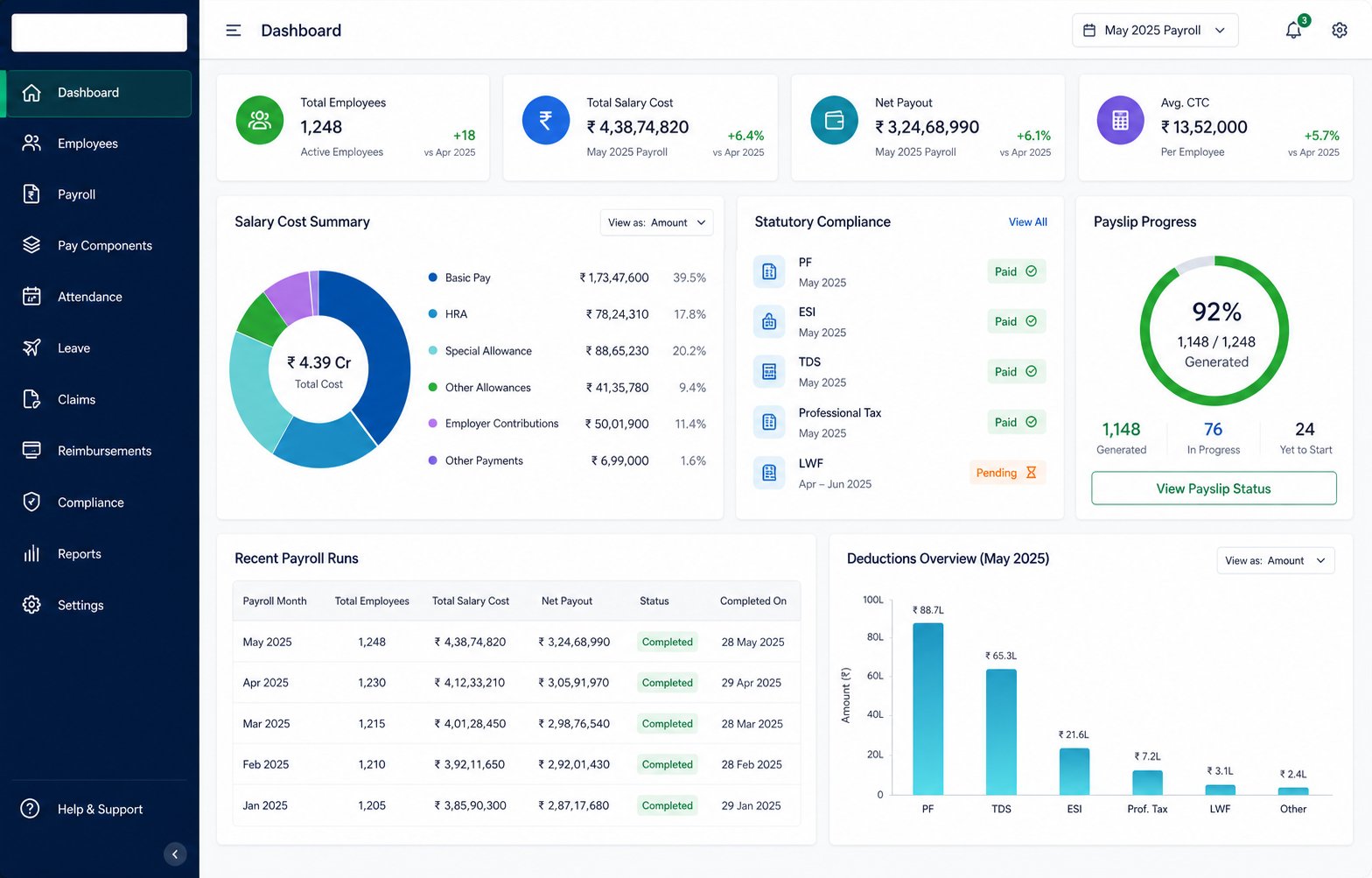Go to Dashboard in sidebar
The image size is (1372, 878).
98,93
